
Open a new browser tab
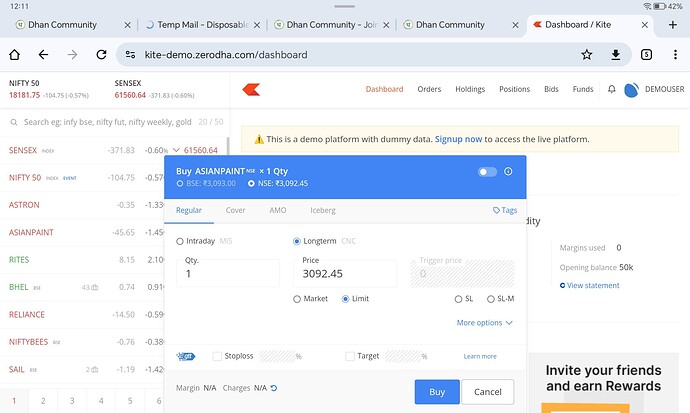tap(672, 25)
